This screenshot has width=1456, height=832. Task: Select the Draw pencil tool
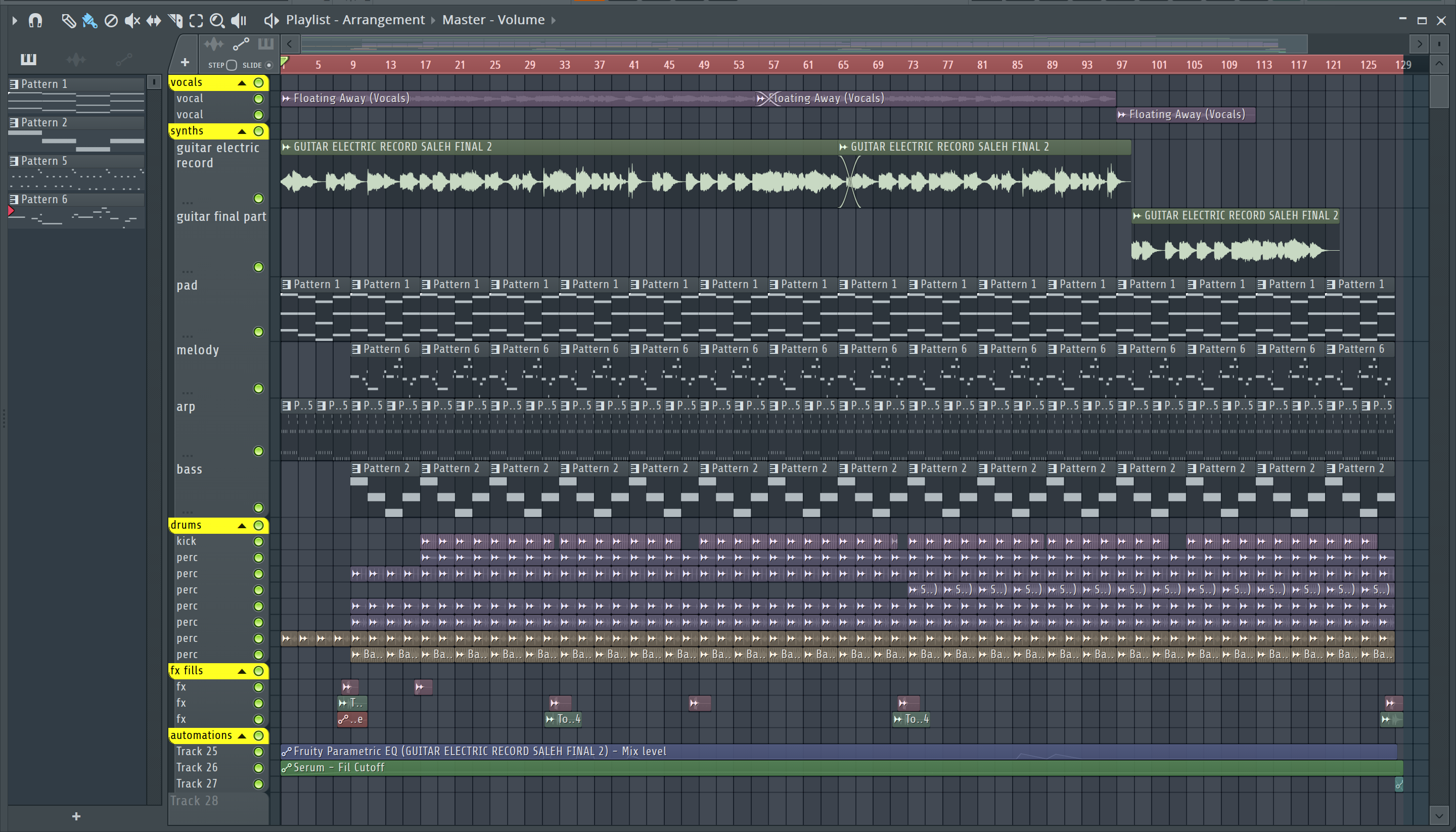pyautogui.click(x=69, y=21)
